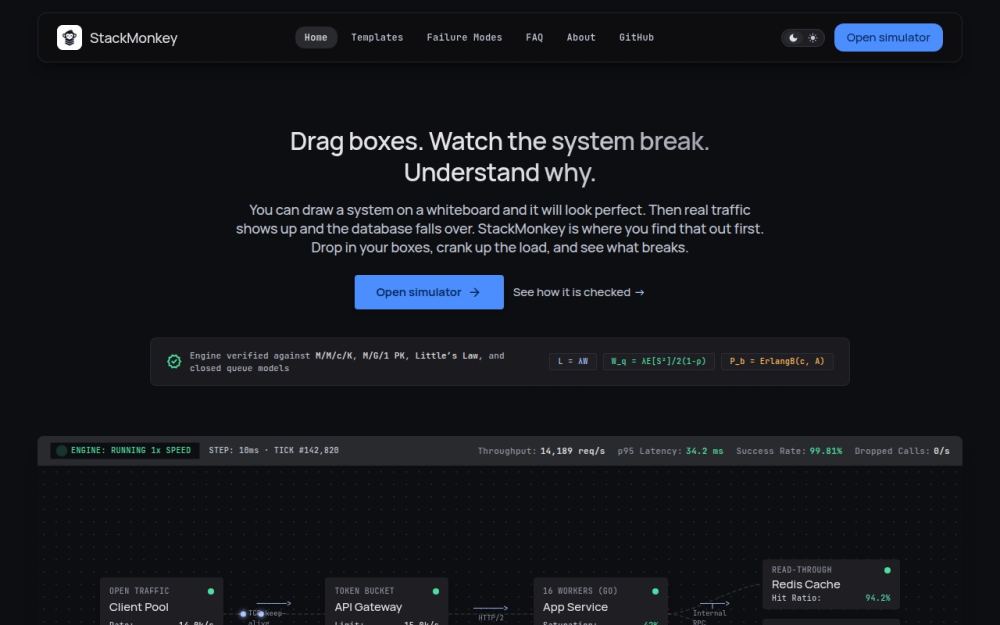Click the OPEN TRAFFIC label
The width and height of the screenshot is (1000, 625).
pos(139,591)
